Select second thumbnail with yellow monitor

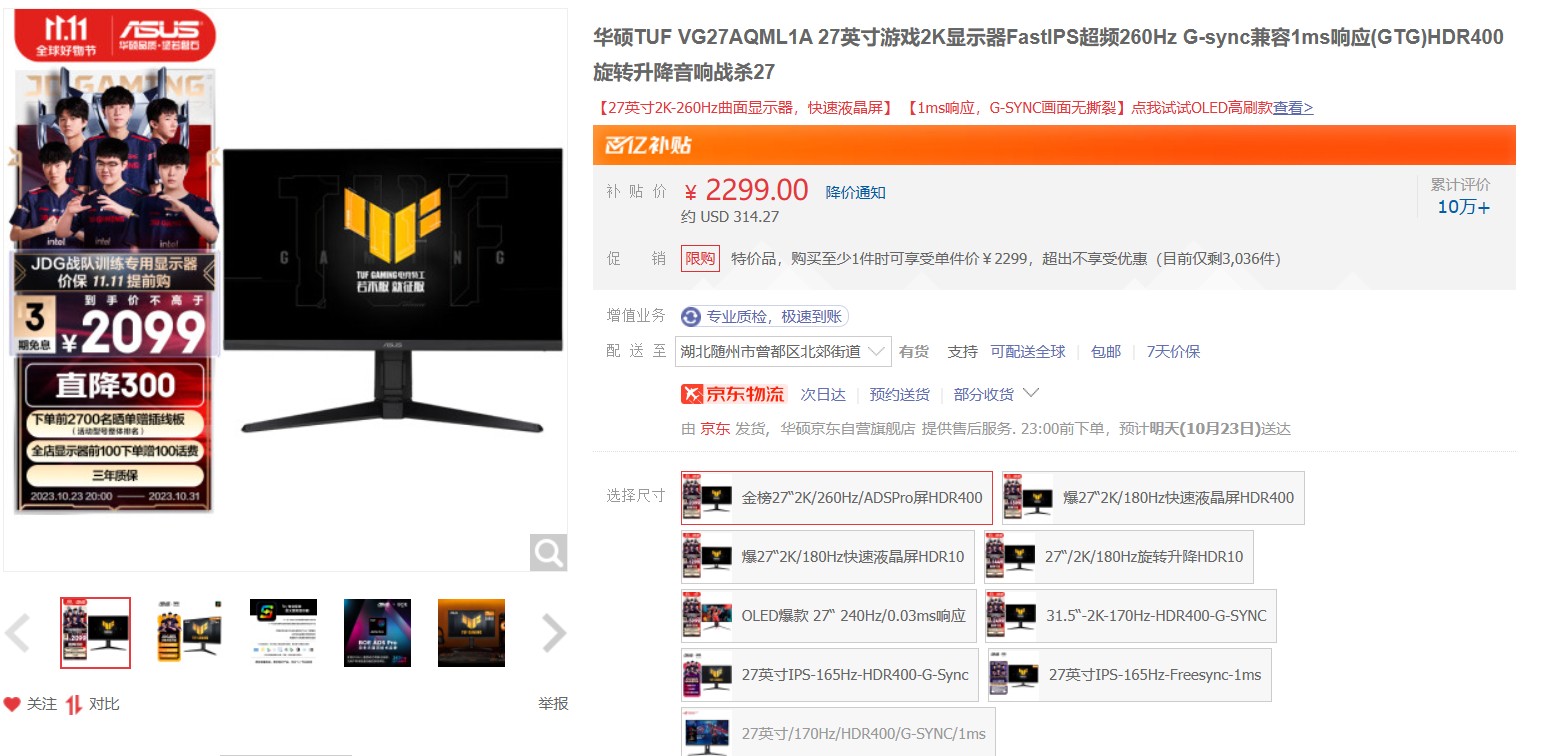tap(190, 633)
